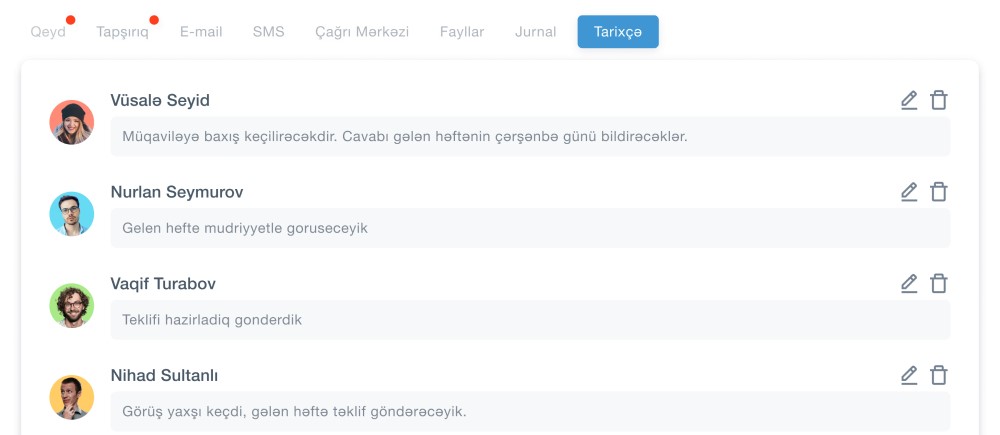Delete Vüsalə Seyid's entry using trash icon
The width and height of the screenshot is (1000, 435).
tap(939, 100)
